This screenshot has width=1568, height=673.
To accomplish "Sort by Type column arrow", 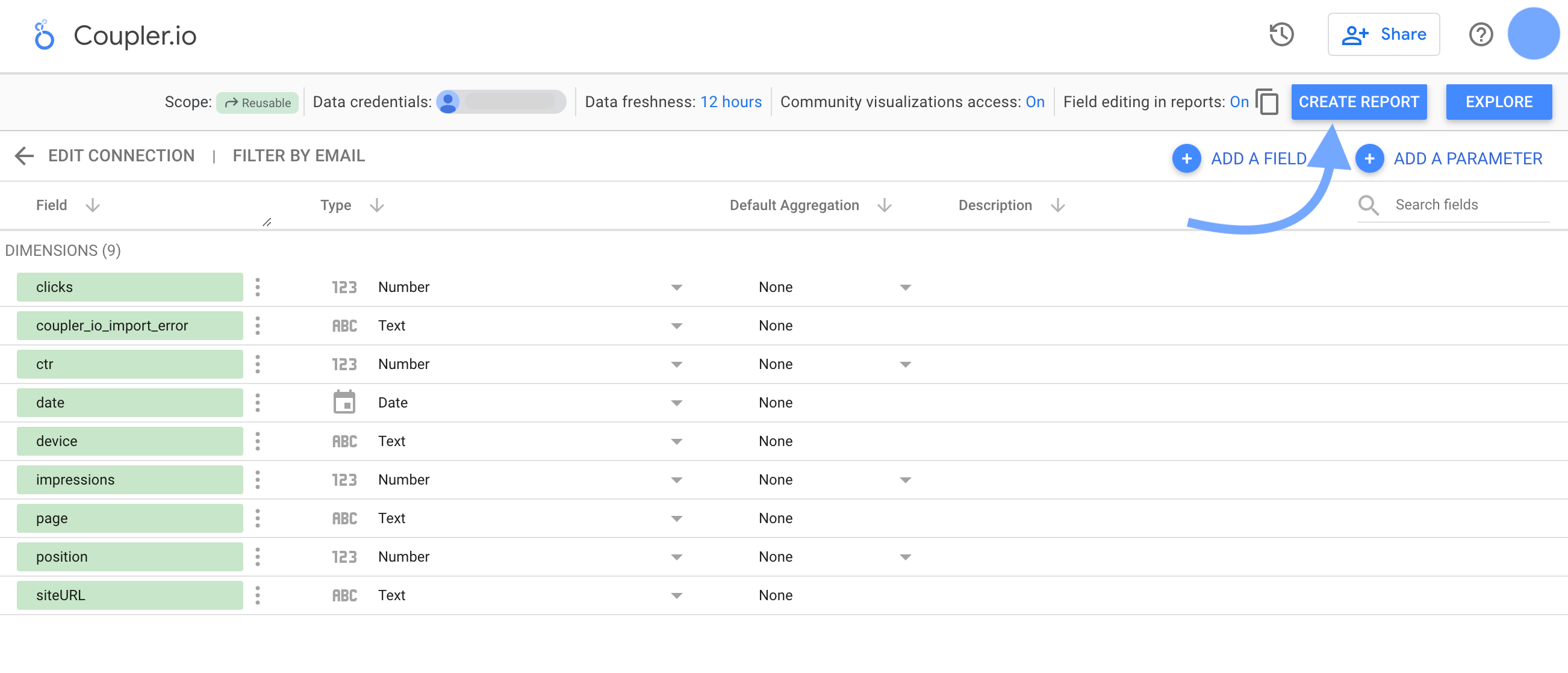I will coord(377,206).
